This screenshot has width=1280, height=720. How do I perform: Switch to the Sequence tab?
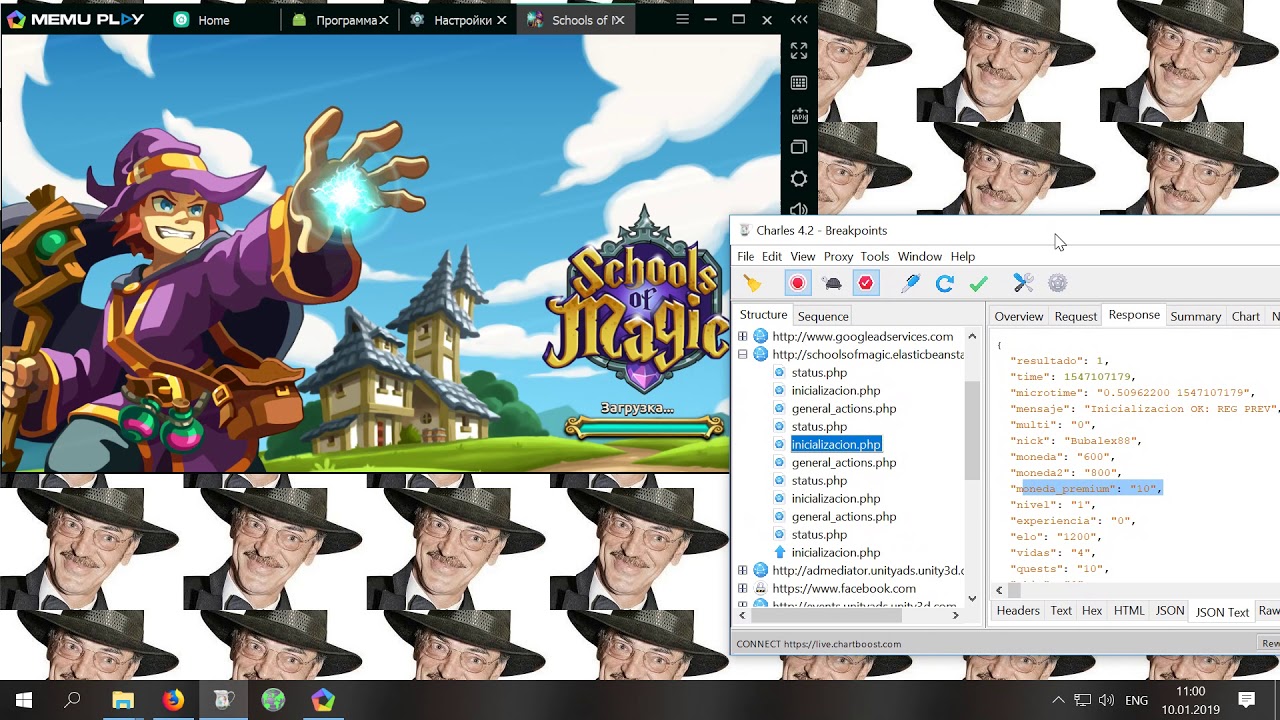823,316
